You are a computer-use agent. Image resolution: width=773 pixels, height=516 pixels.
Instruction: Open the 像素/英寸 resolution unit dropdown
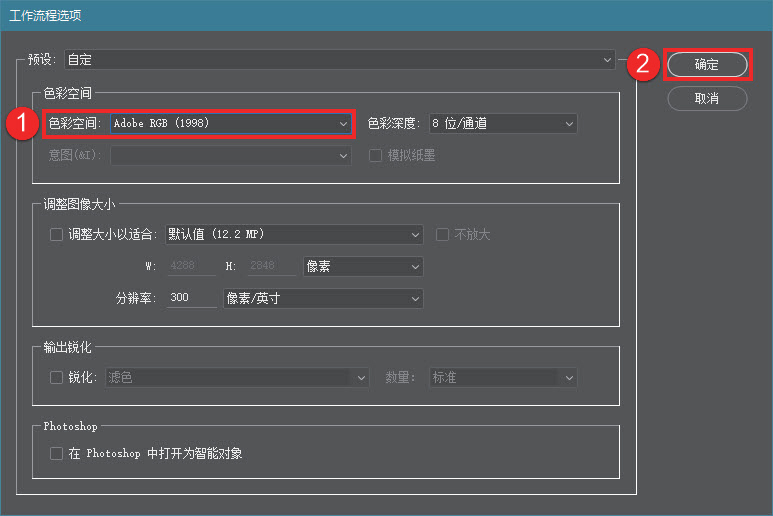point(323,298)
